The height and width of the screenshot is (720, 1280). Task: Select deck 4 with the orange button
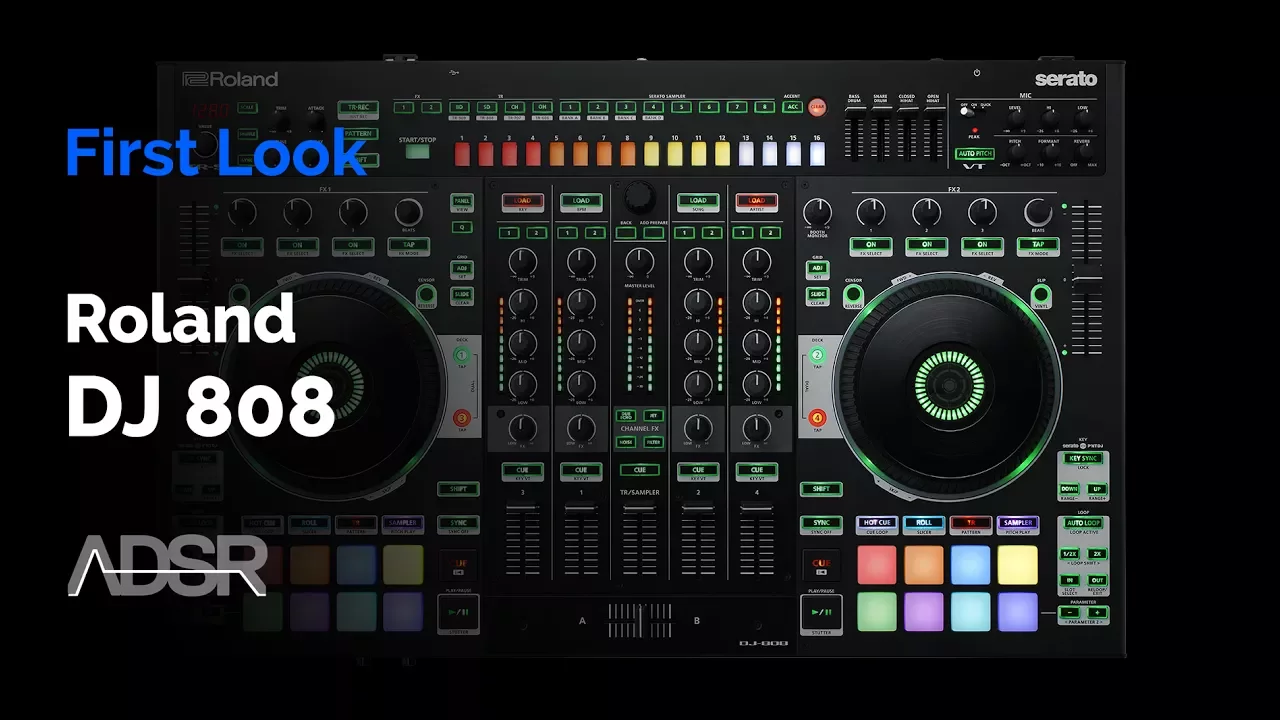[x=817, y=418]
